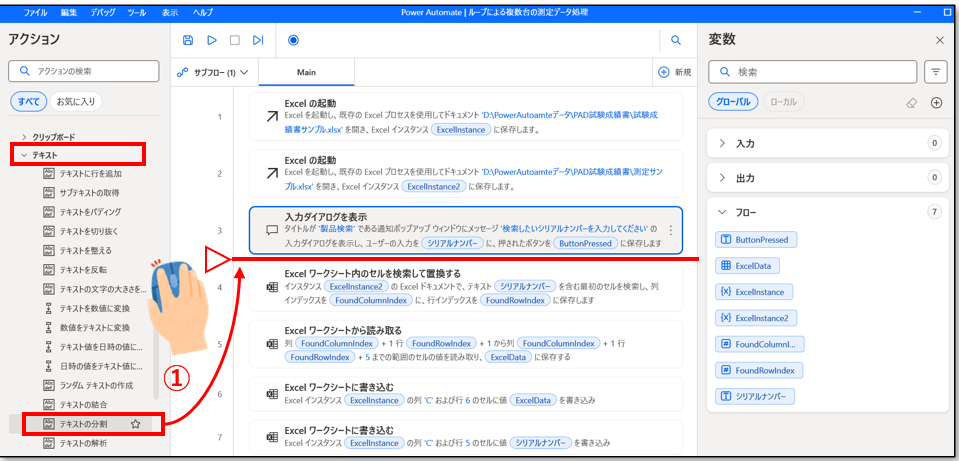
Task: Click the variables filter icon
Action: pyautogui.click(x=936, y=71)
